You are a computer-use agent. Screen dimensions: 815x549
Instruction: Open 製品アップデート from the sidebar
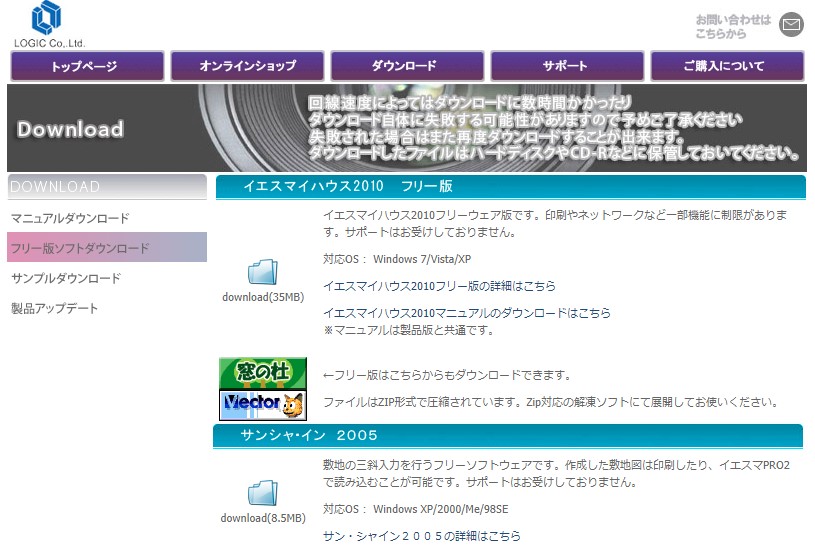click(x=54, y=308)
